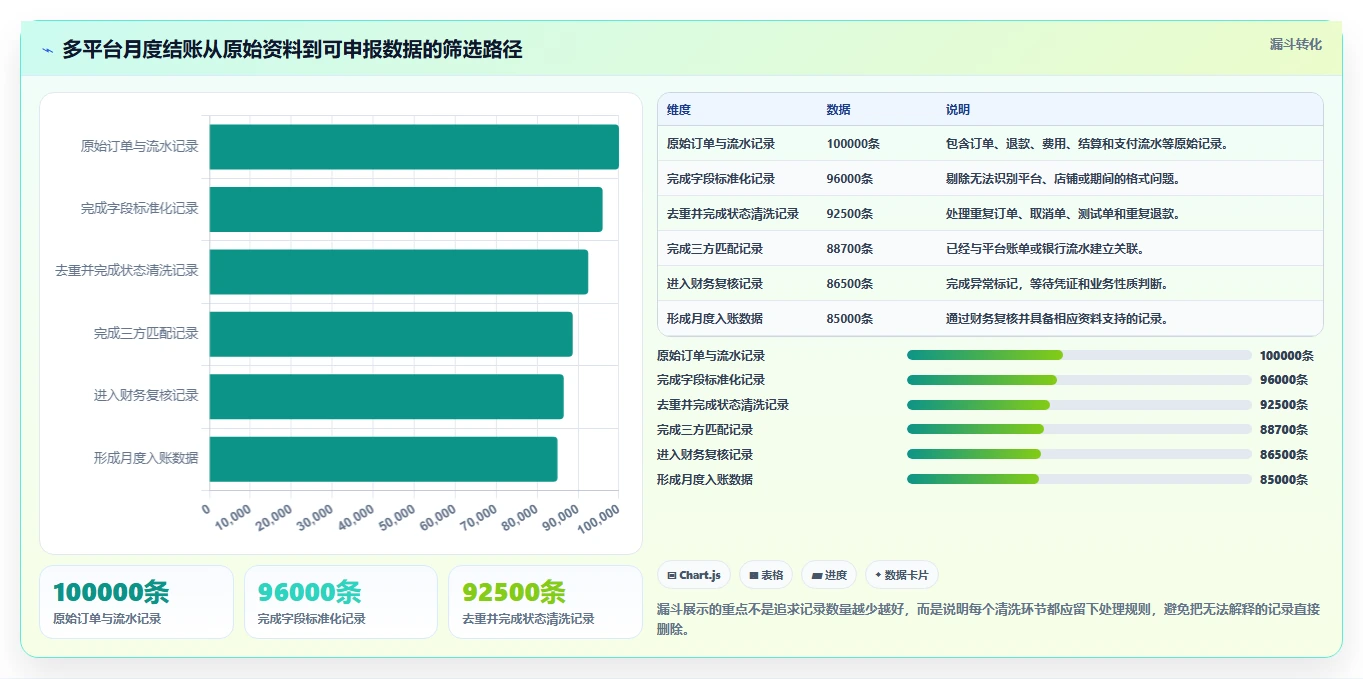Image resolution: width=1363 pixels, height=679 pixels.
Task: Click the Chart.js chip
Action: click(694, 575)
